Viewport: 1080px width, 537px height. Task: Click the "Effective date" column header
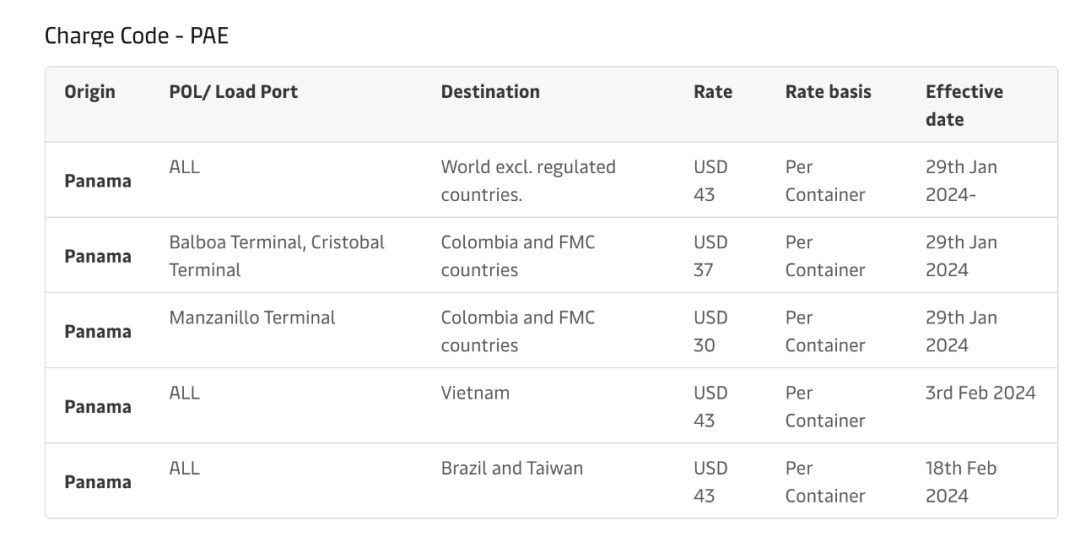click(x=964, y=105)
